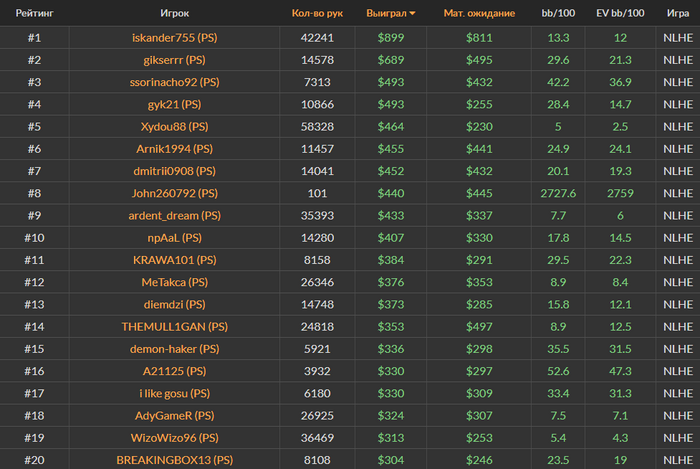Open THEMULL1GAN (PS) profile
The height and width of the screenshot is (469, 700).
(175, 327)
